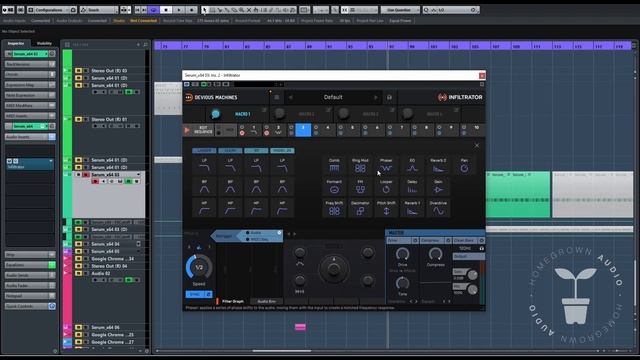This screenshot has height=360, width=640.
Task: Click the Cubase transport Record button
Action: tap(191, 9)
